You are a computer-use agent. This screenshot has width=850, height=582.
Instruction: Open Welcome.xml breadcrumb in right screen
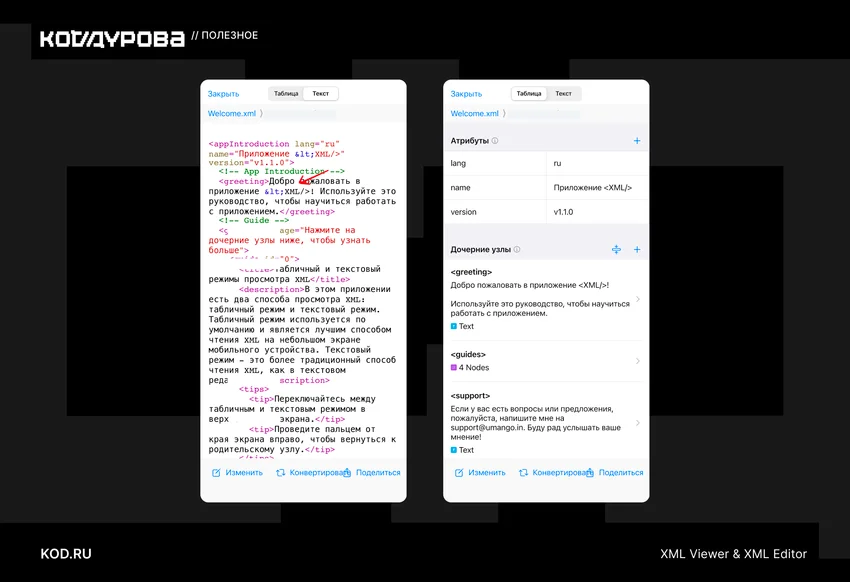click(475, 113)
